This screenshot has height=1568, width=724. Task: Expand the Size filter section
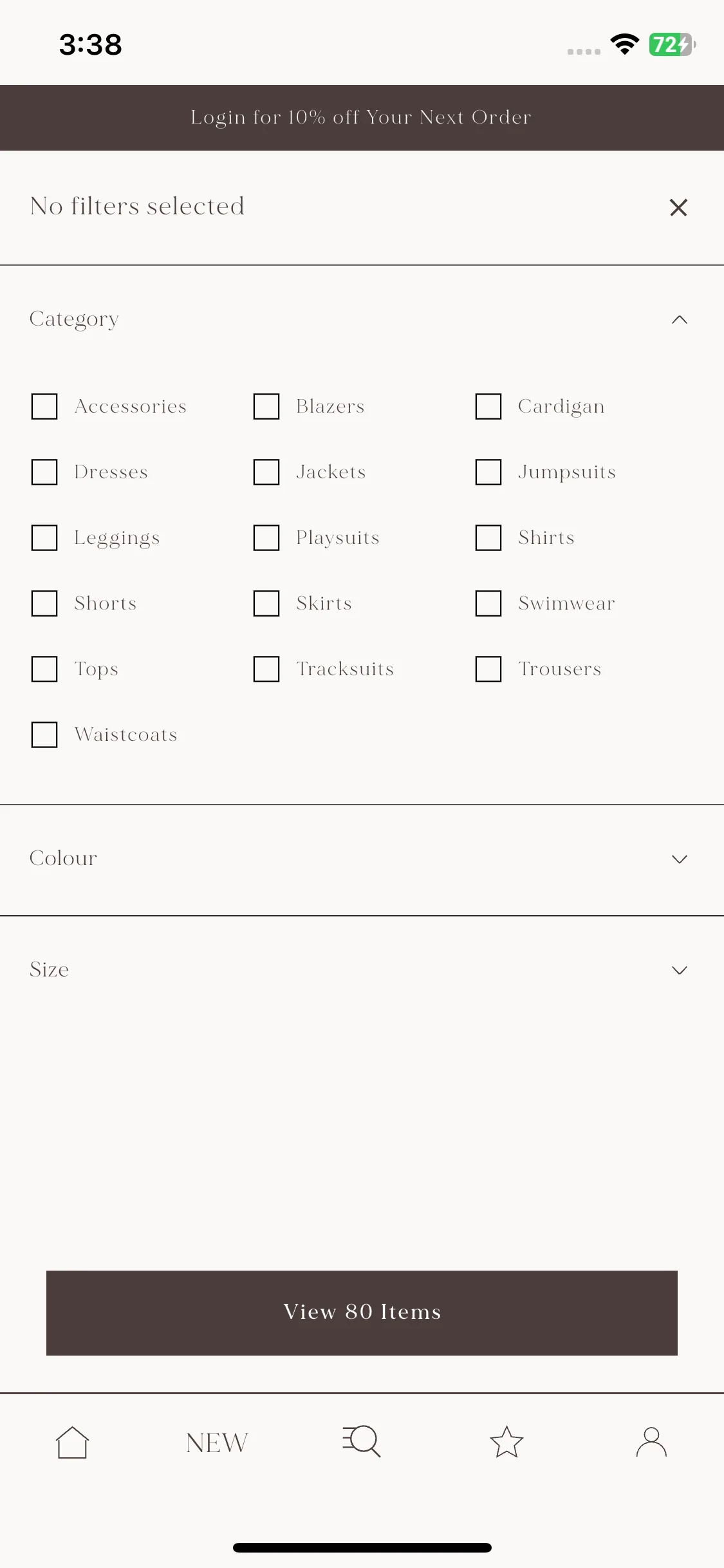click(x=362, y=970)
